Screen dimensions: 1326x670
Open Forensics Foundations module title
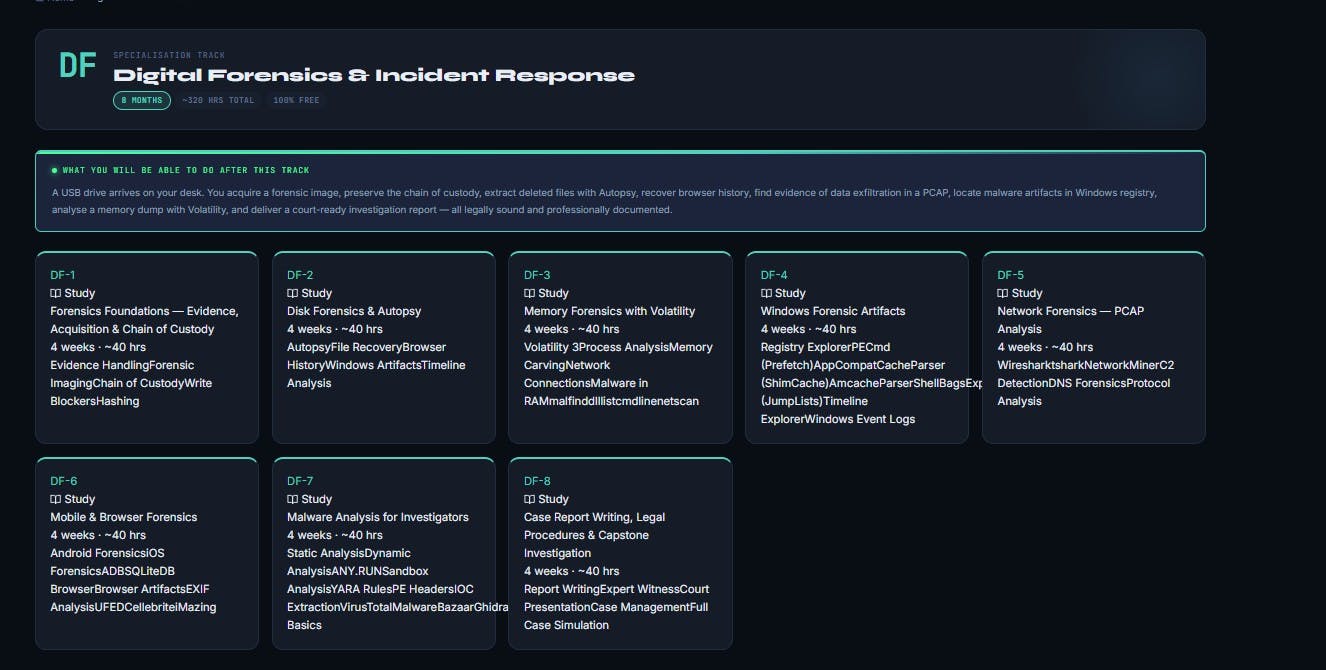coord(145,320)
